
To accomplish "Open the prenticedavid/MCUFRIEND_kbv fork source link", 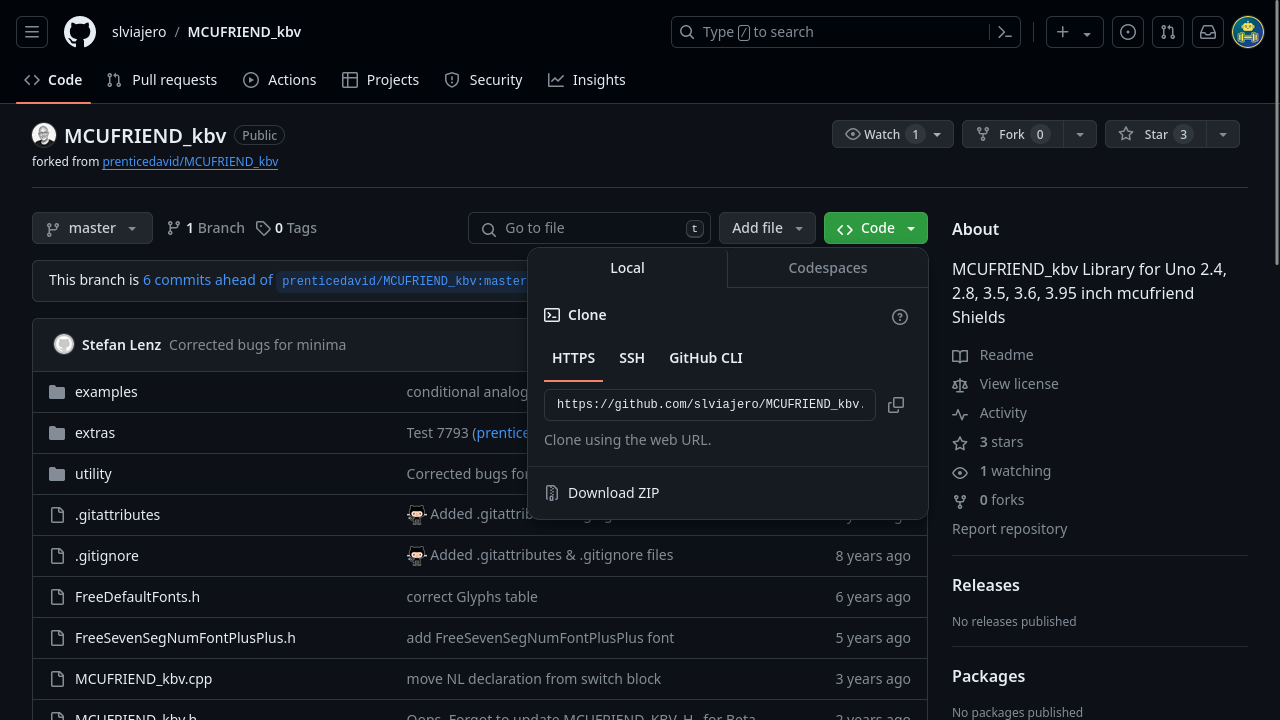I will [190, 161].
